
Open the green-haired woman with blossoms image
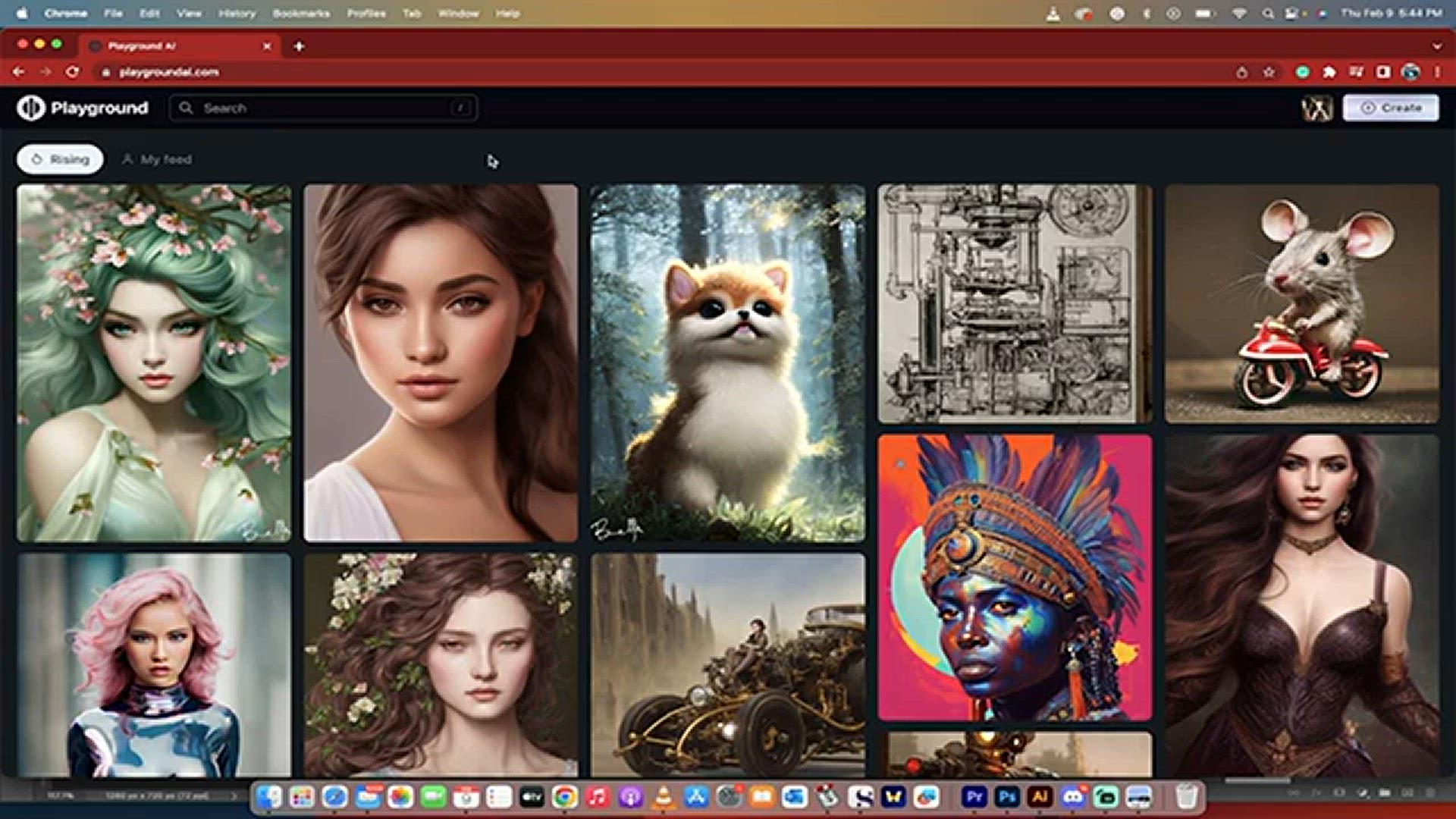coord(154,363)
